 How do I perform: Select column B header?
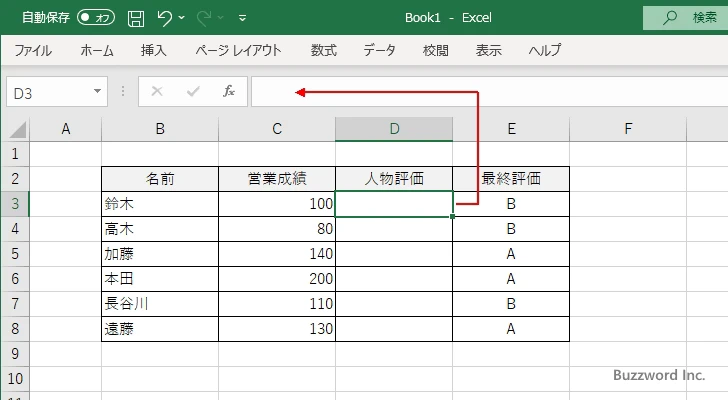click(x=160, y=129)
